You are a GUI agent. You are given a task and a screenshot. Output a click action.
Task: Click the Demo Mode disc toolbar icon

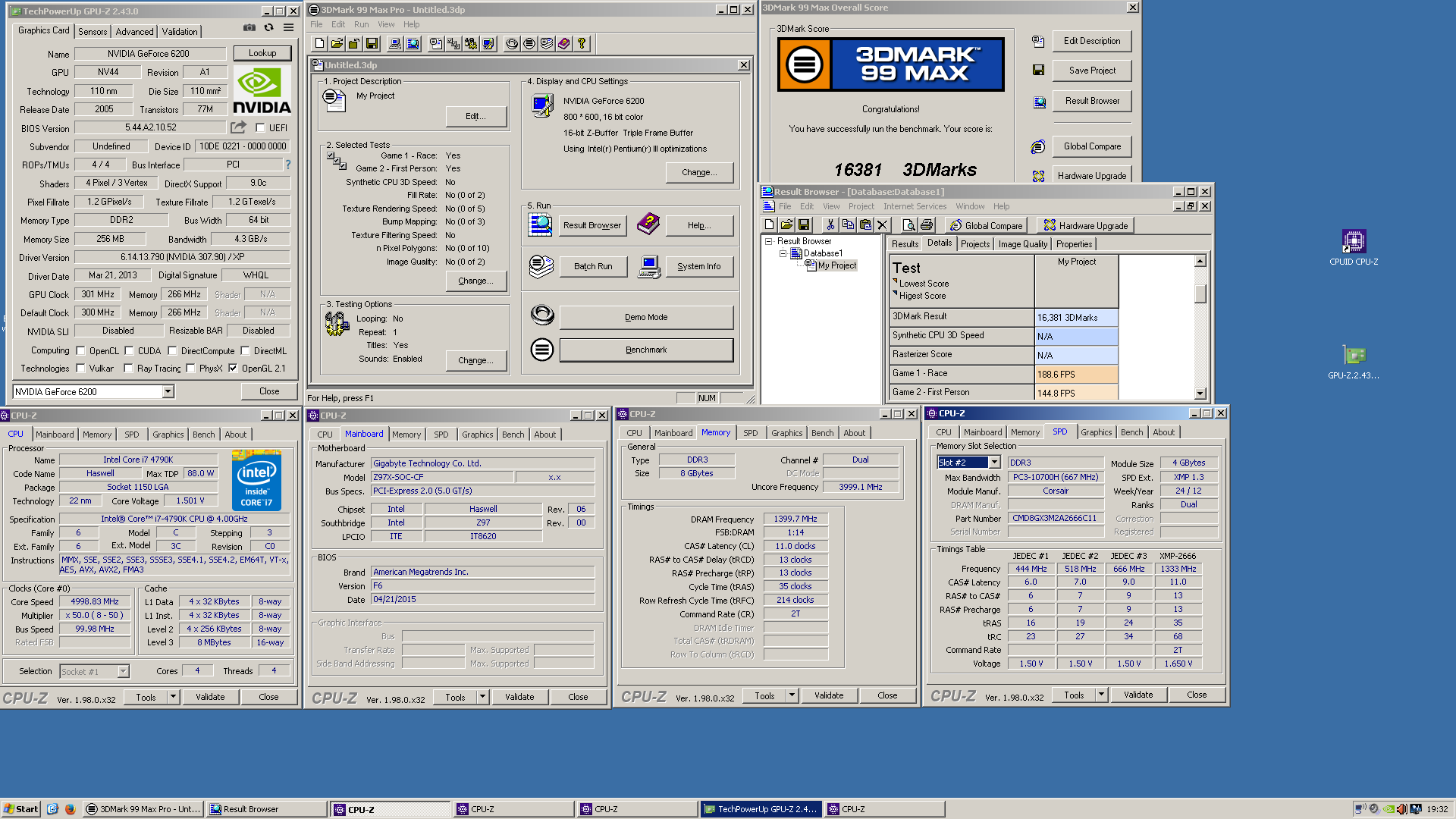click(512, 44)
